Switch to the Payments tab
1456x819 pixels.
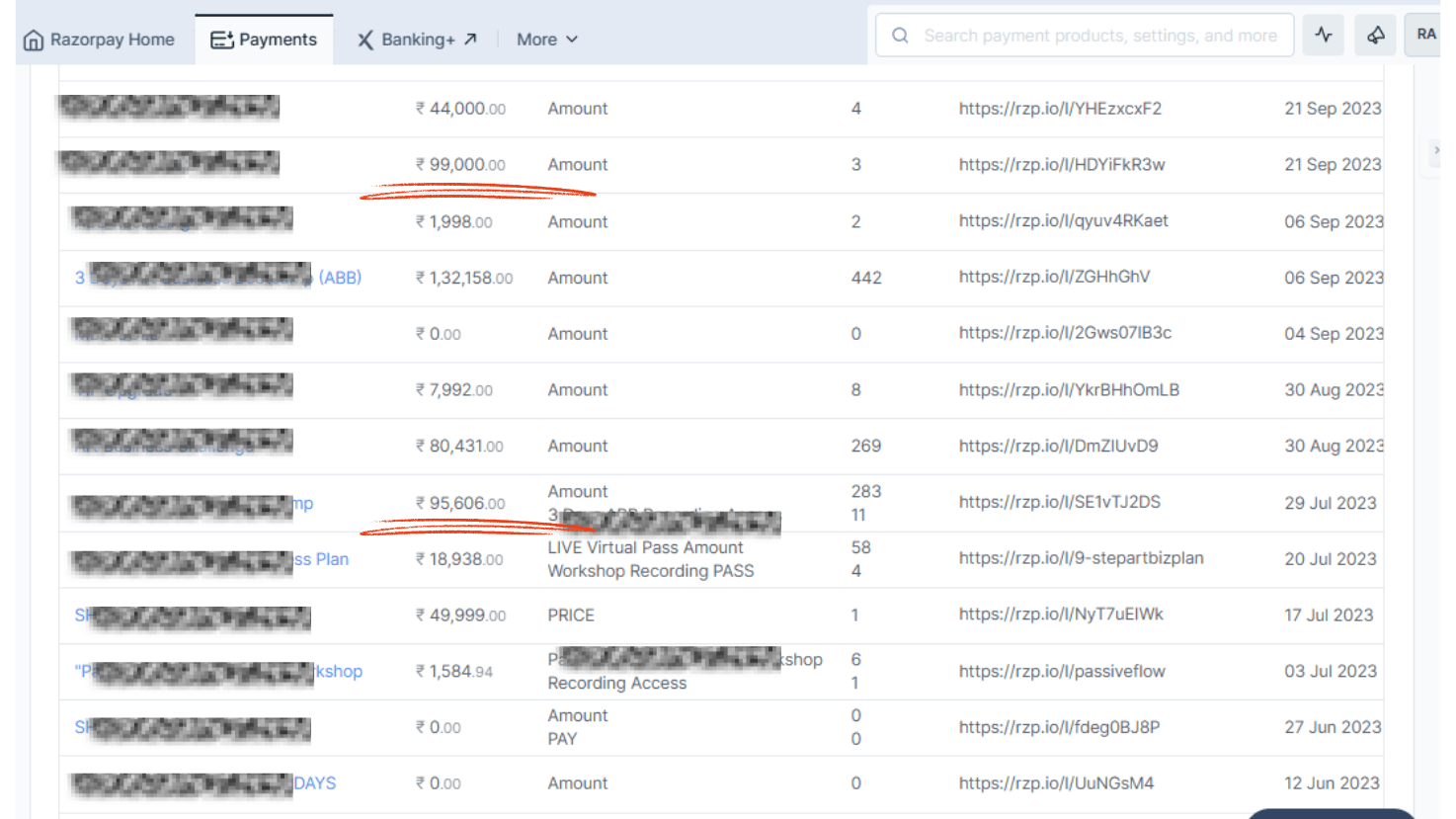pos(264,40)
